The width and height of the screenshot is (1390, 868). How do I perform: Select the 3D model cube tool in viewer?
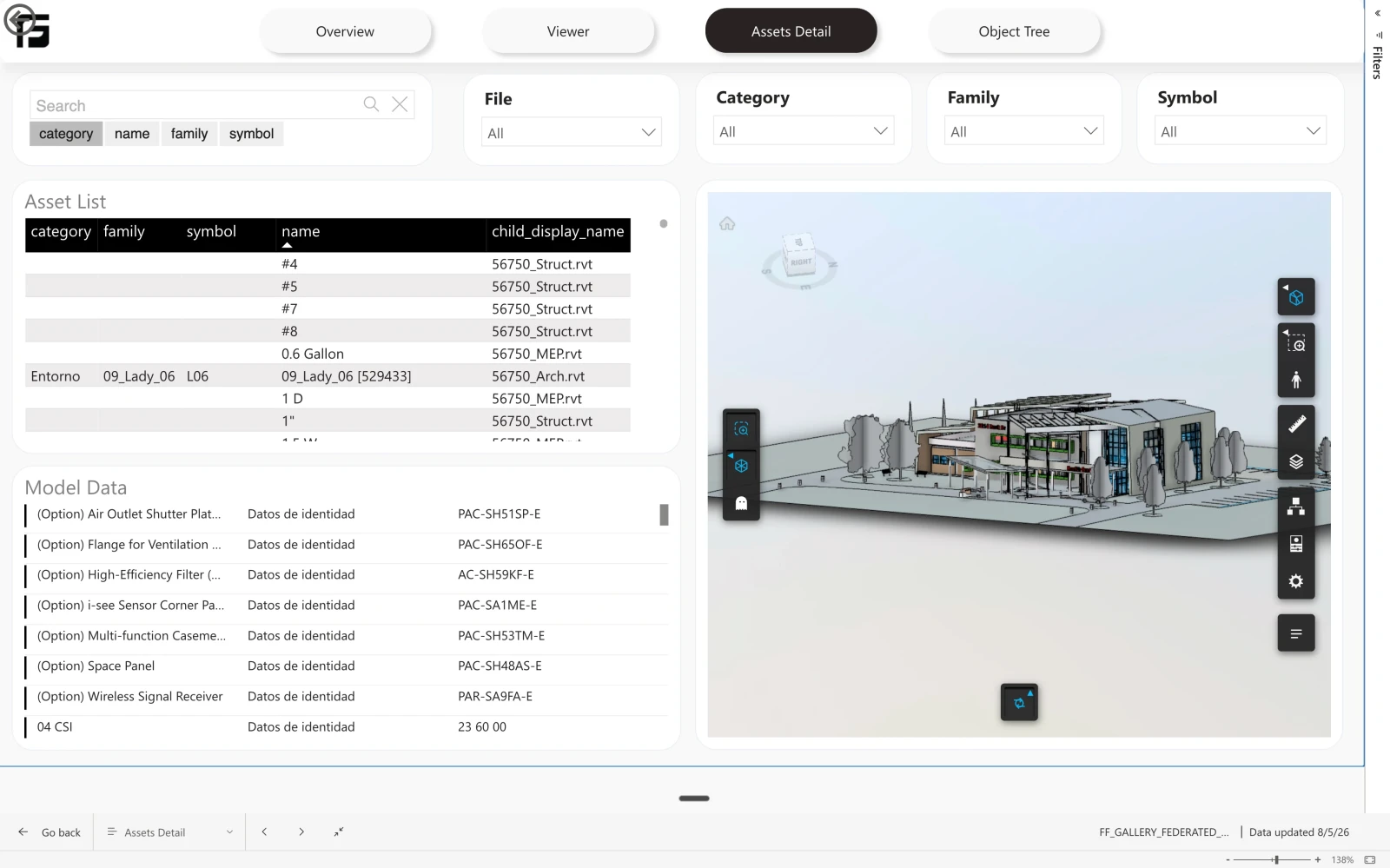point(1295,297)
